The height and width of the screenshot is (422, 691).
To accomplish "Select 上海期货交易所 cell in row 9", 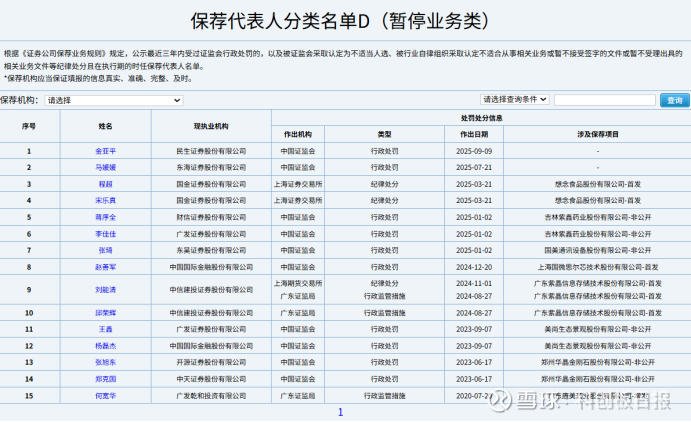I will click(x=298, y=283).
